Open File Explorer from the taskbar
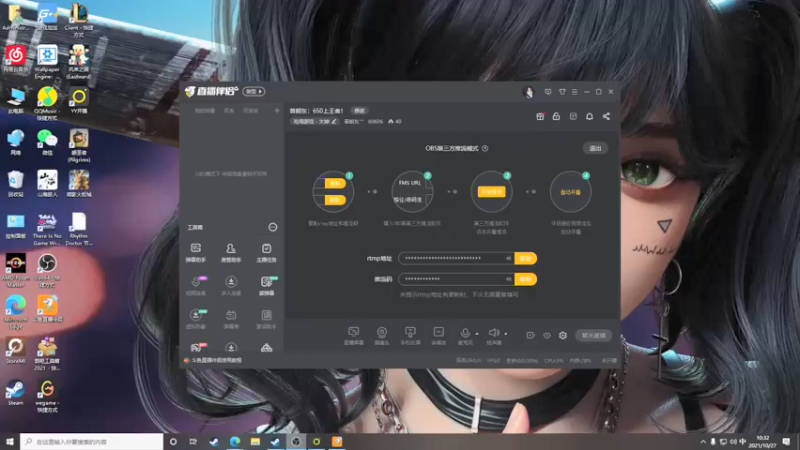This screenshot has width=800, height=450. coord(255,442)
